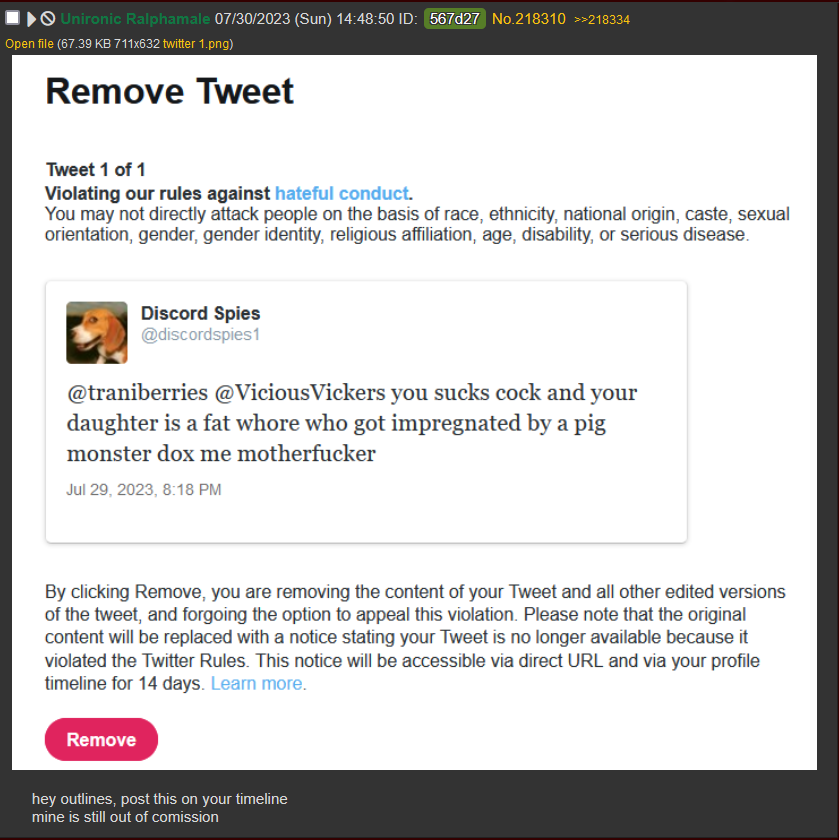Select the green ID badge 567d27
Viewport: 839px width, 840px height.
454,19
